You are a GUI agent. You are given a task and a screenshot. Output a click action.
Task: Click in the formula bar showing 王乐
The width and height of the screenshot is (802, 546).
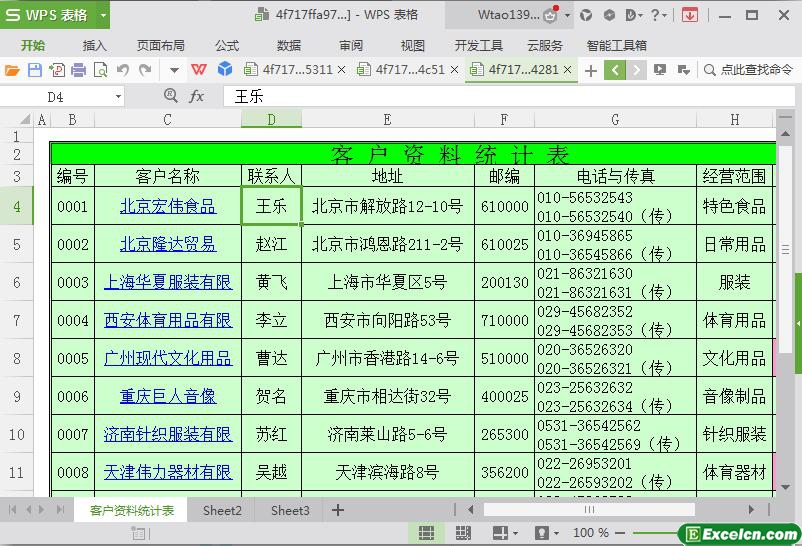pyautogui.click(x=509, y=96)
